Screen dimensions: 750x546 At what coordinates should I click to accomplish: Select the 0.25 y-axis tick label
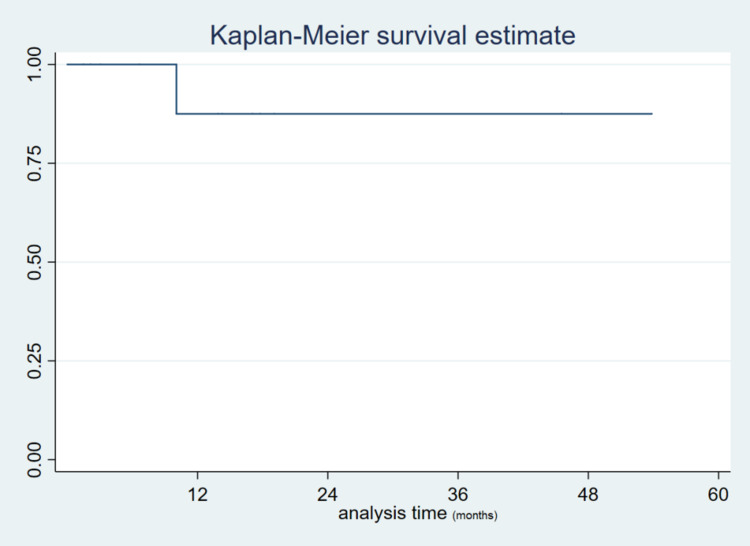pyautogui.click(x=35, y=361)
